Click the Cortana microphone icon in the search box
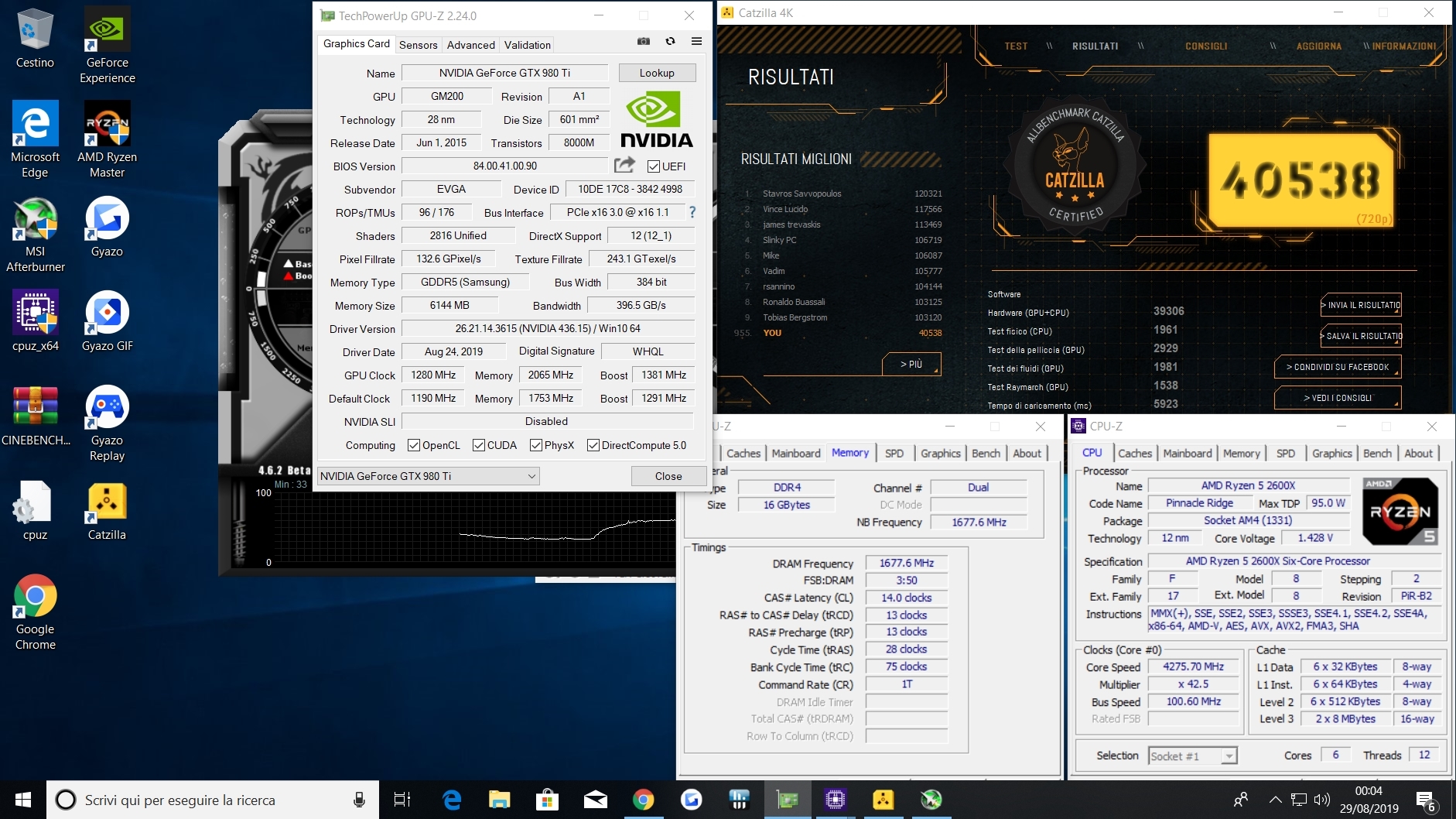This screenshot has width=1456, height=819. coord(359,800)
